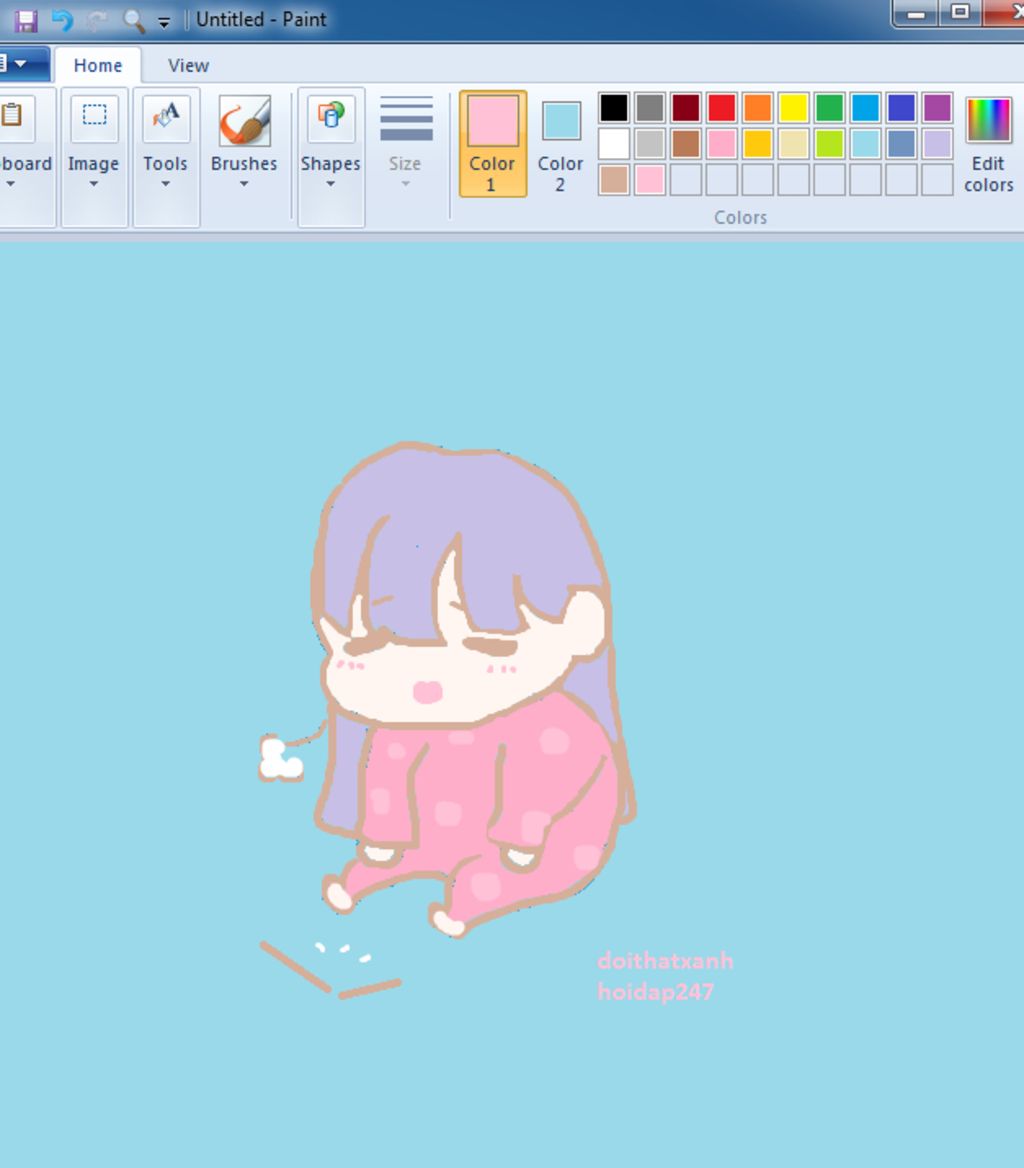The image size is (1024, 1168).
Task: Expand the Image group dropdown arrow
Action: click(x=94, y=183)
